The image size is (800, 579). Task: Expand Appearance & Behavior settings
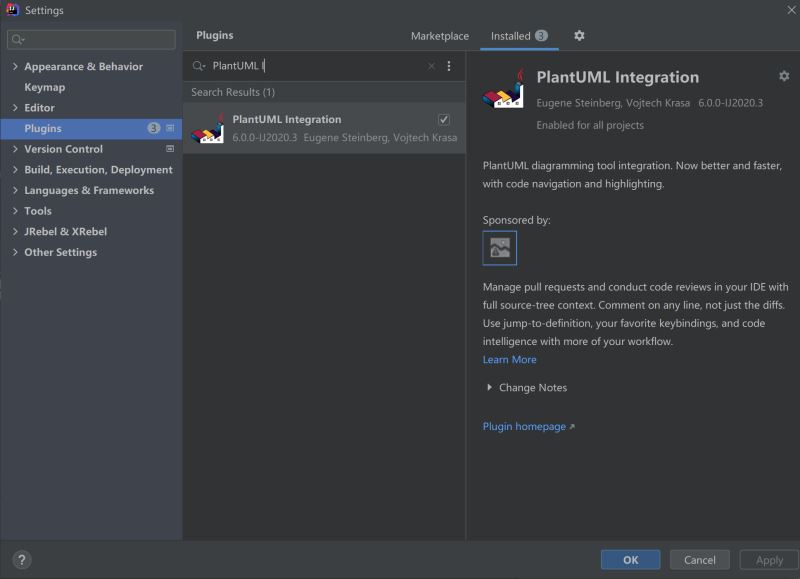(15, 66)
